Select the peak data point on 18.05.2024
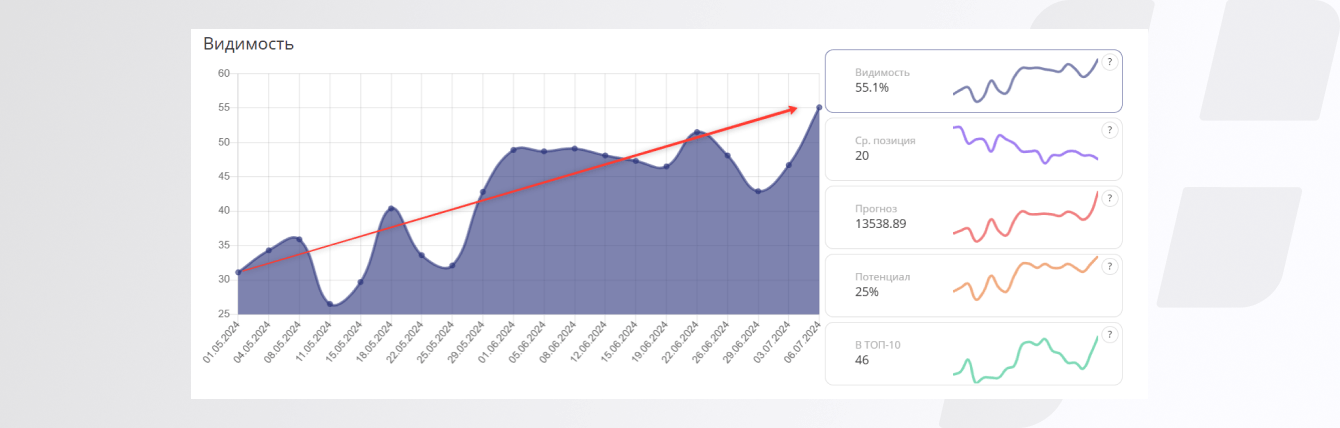Image resolution: width=1340 pixels, height=428 pixels. 391,209
